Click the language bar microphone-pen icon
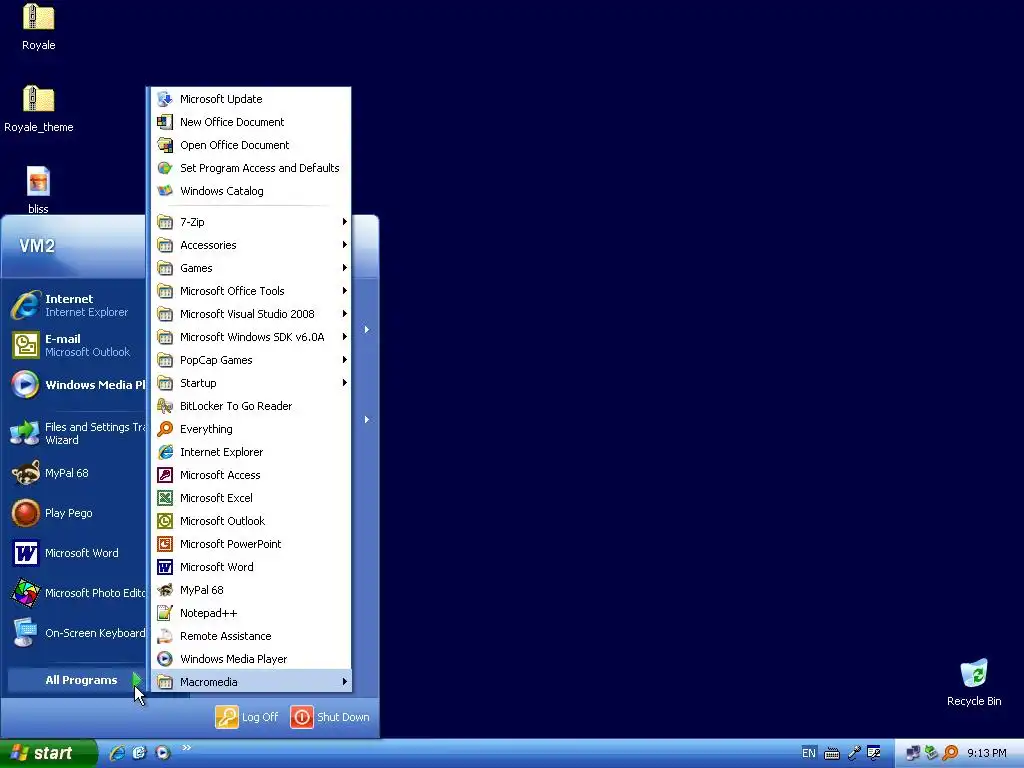This screenshot has width=1024, height=768. pos(854,753)
